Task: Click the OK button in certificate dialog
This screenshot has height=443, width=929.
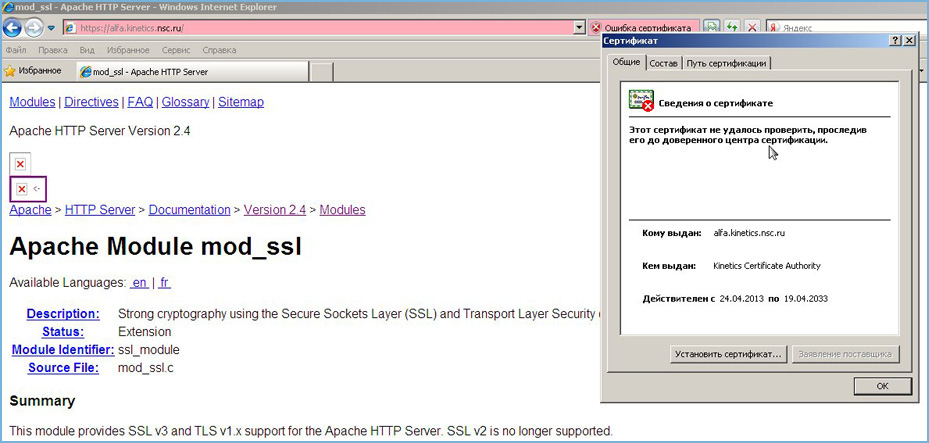Action: coord(883,386)
